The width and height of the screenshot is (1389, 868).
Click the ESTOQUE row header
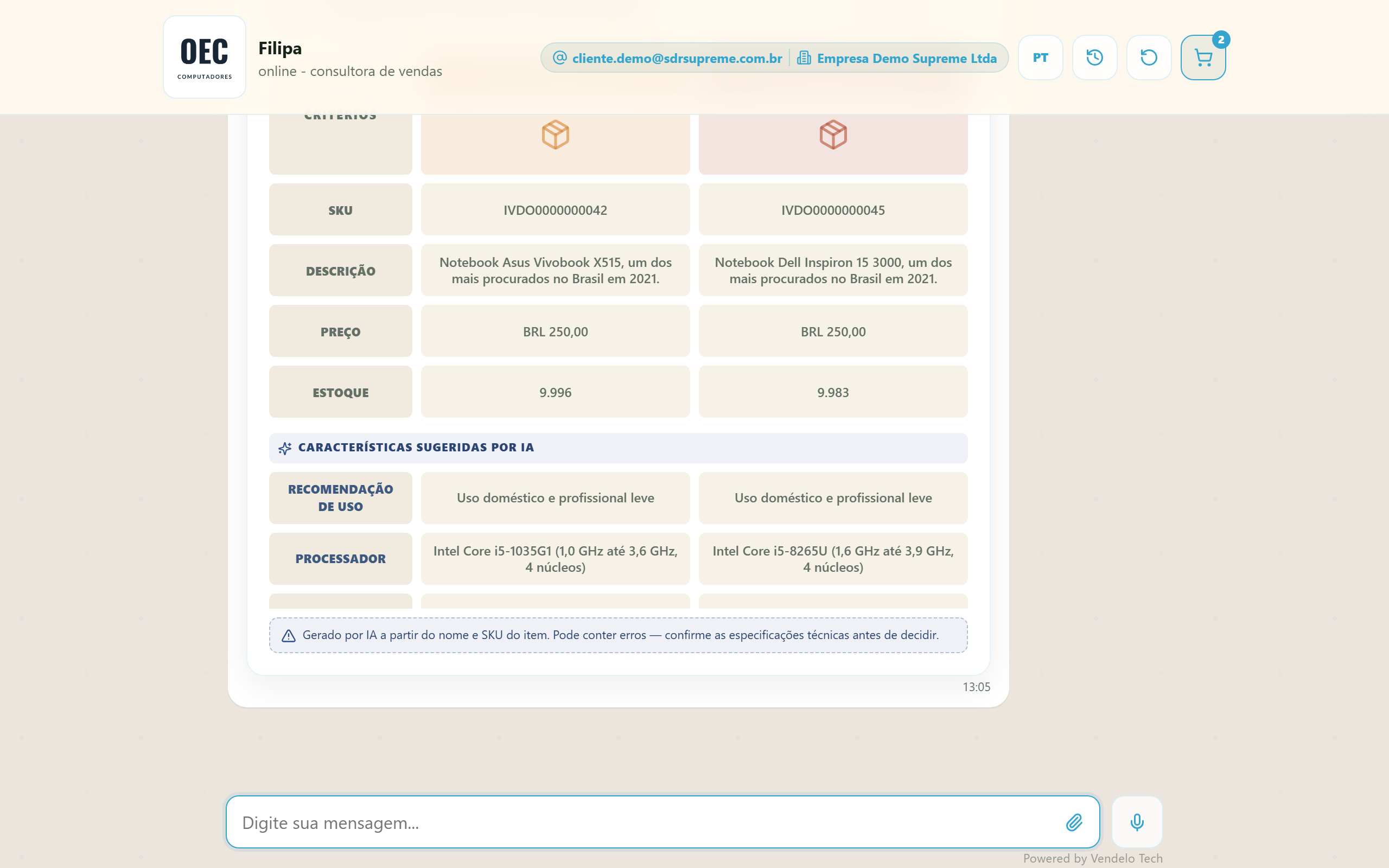[x=340, y=392]
